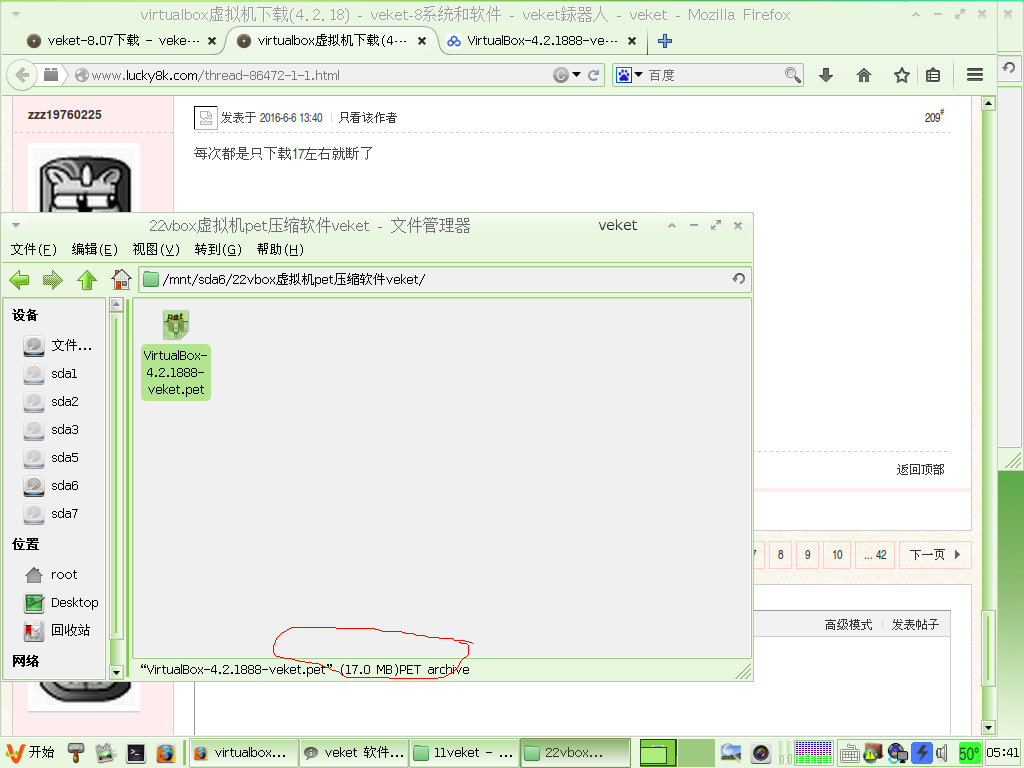The image size is (1024, 768).
Task: Open home folder using the file manager's house icon
Action: pyautogui.click(x=121, y=280)
